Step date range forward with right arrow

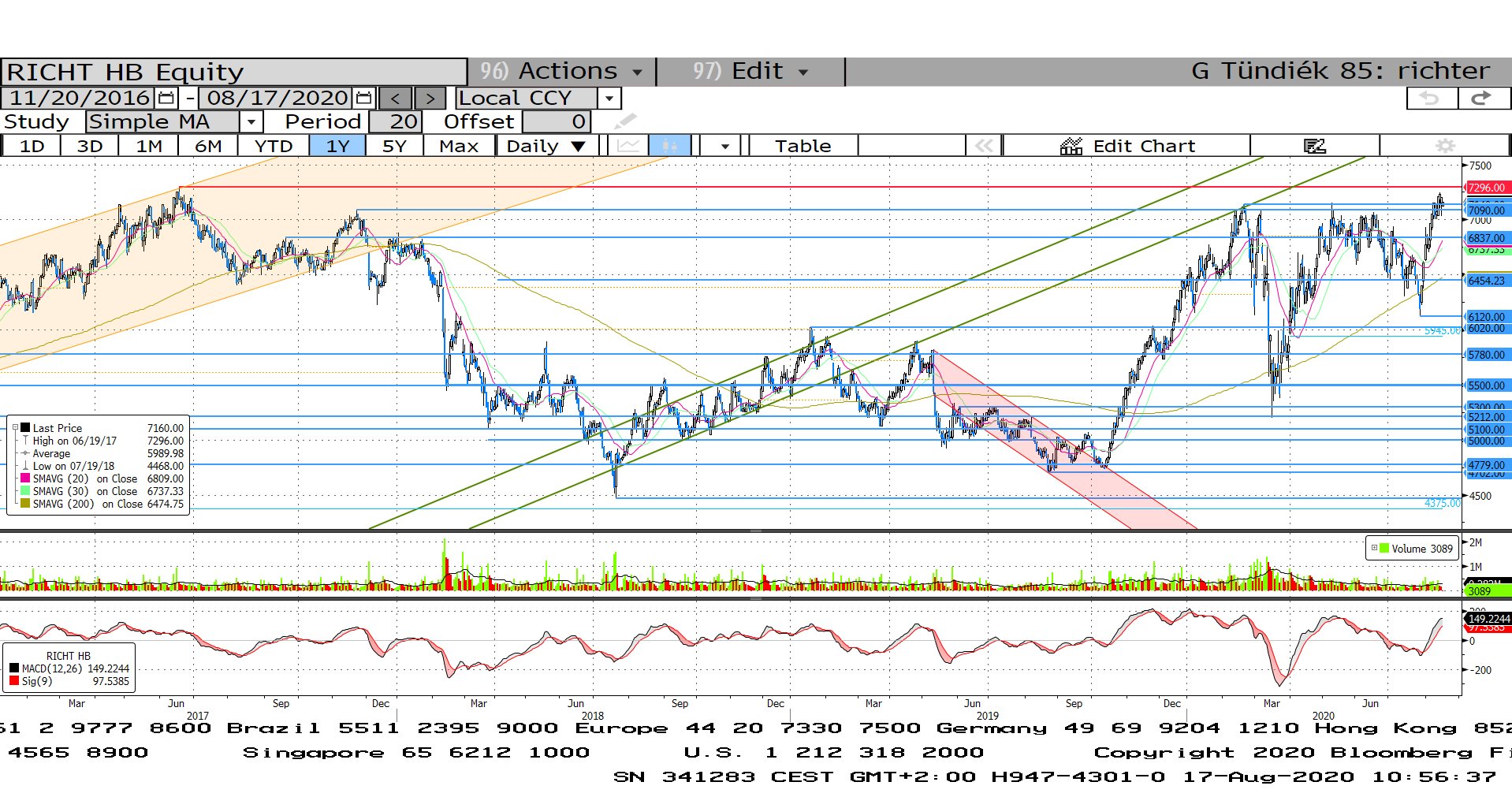pos(430,99)
